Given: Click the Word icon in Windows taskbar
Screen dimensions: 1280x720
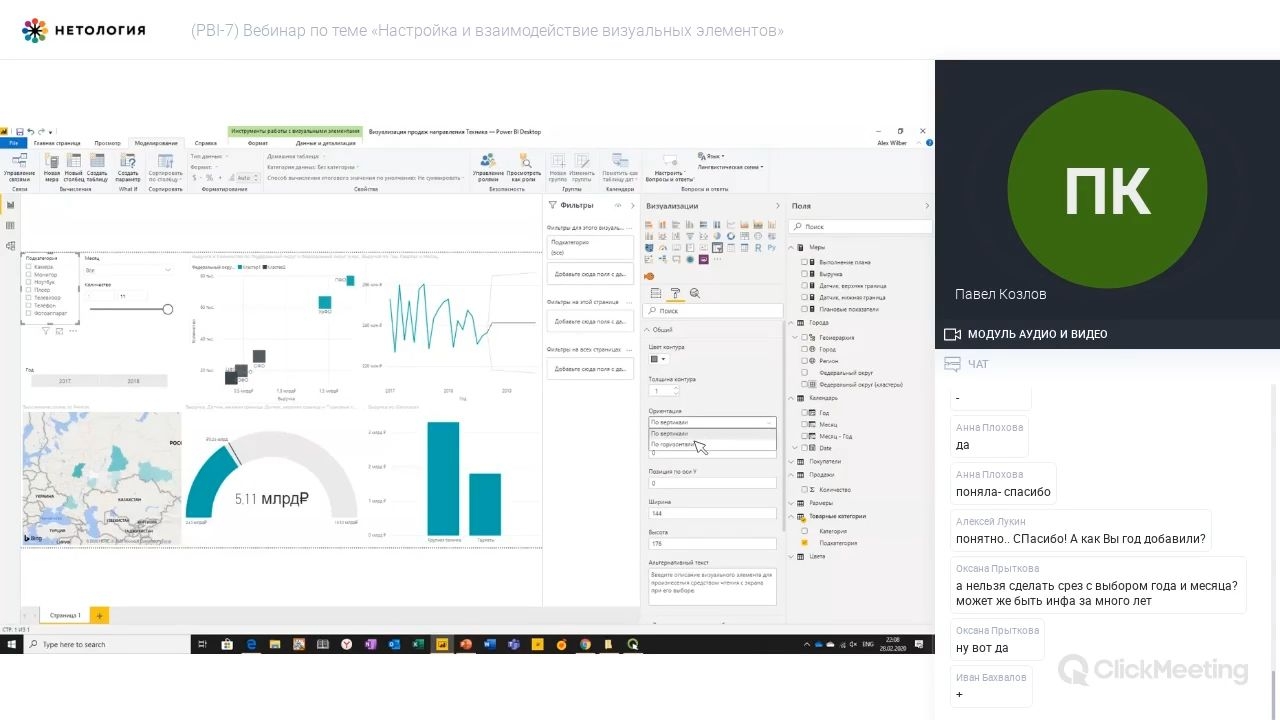Looking at the screenshot, I should point(489,644).
